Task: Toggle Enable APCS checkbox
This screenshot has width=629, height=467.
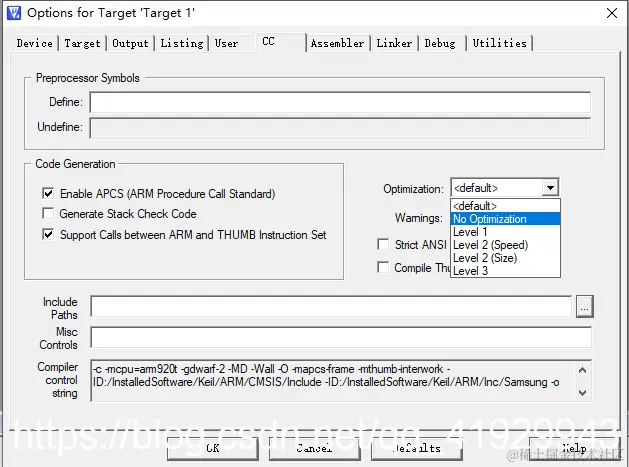Action: (48, 193)
